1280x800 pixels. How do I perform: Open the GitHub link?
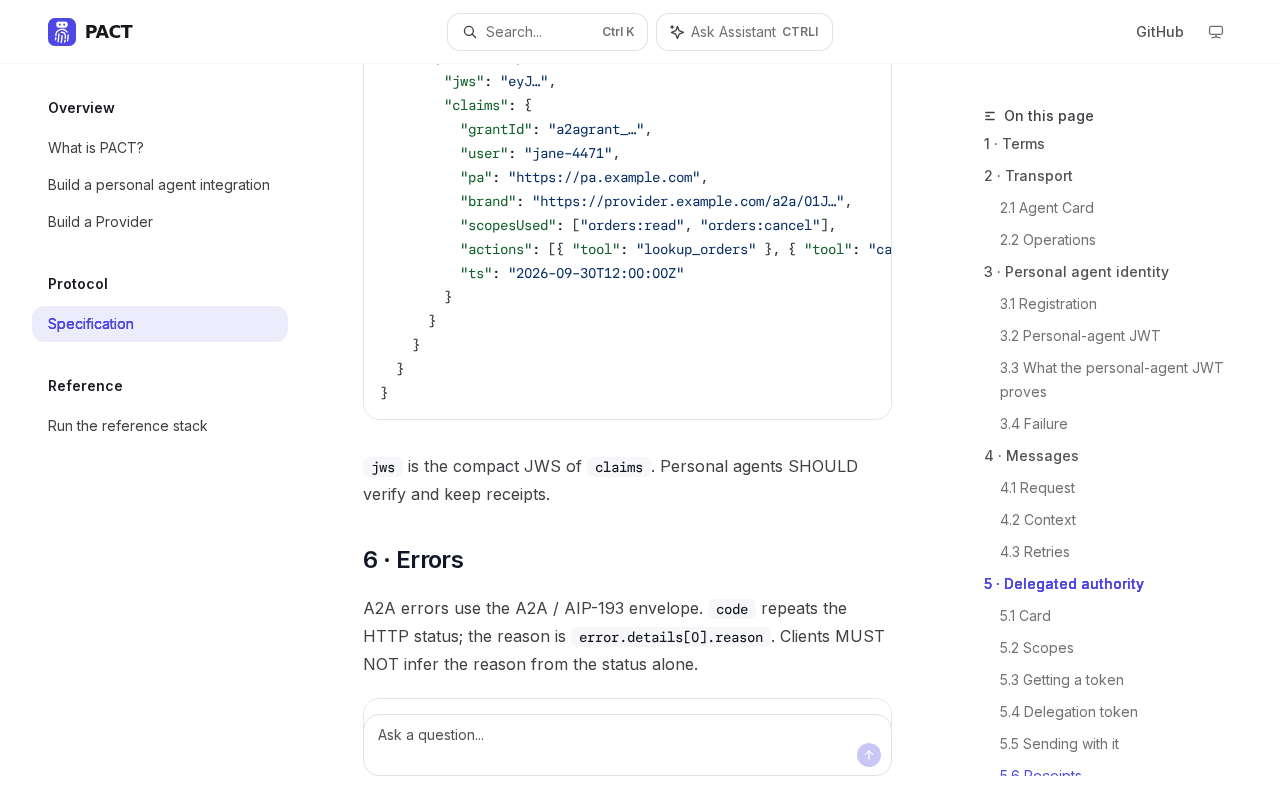click(1160, 32)
